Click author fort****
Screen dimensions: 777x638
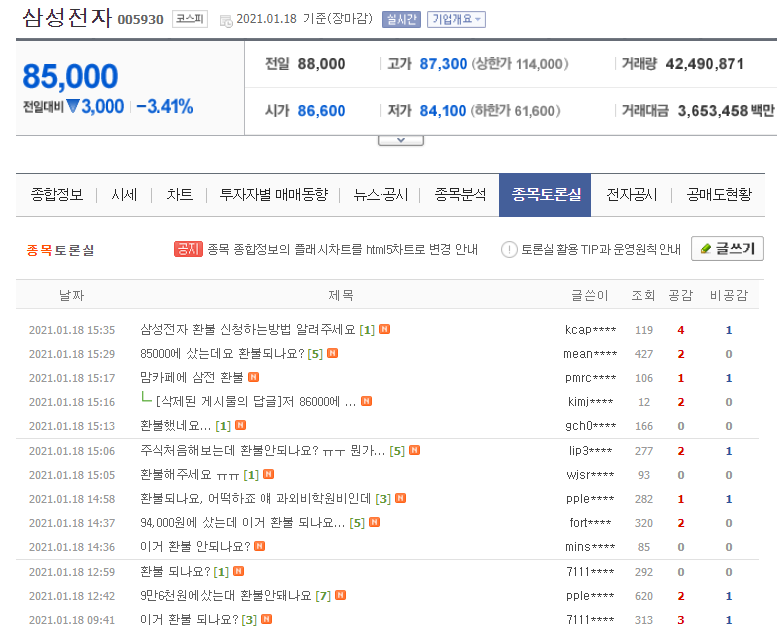[x=590, y=523]
